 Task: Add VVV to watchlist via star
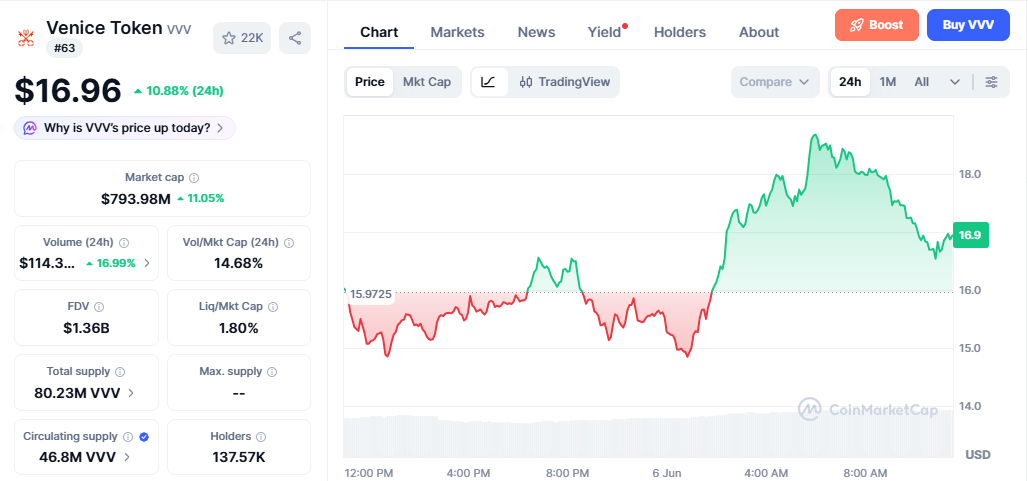pos(242,38)
